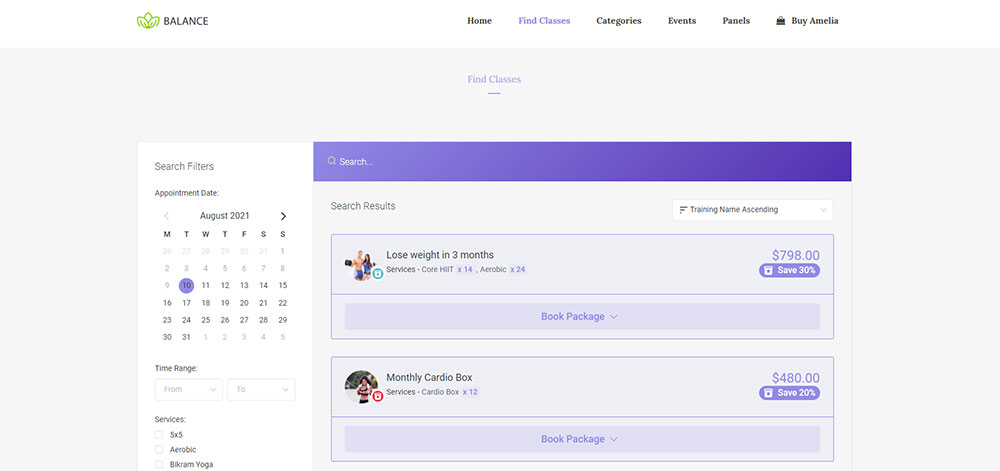The height and width of the screenshot is (471, 1000).
Task: Go to next month in calendar
Action: click(x=283, y=216)
